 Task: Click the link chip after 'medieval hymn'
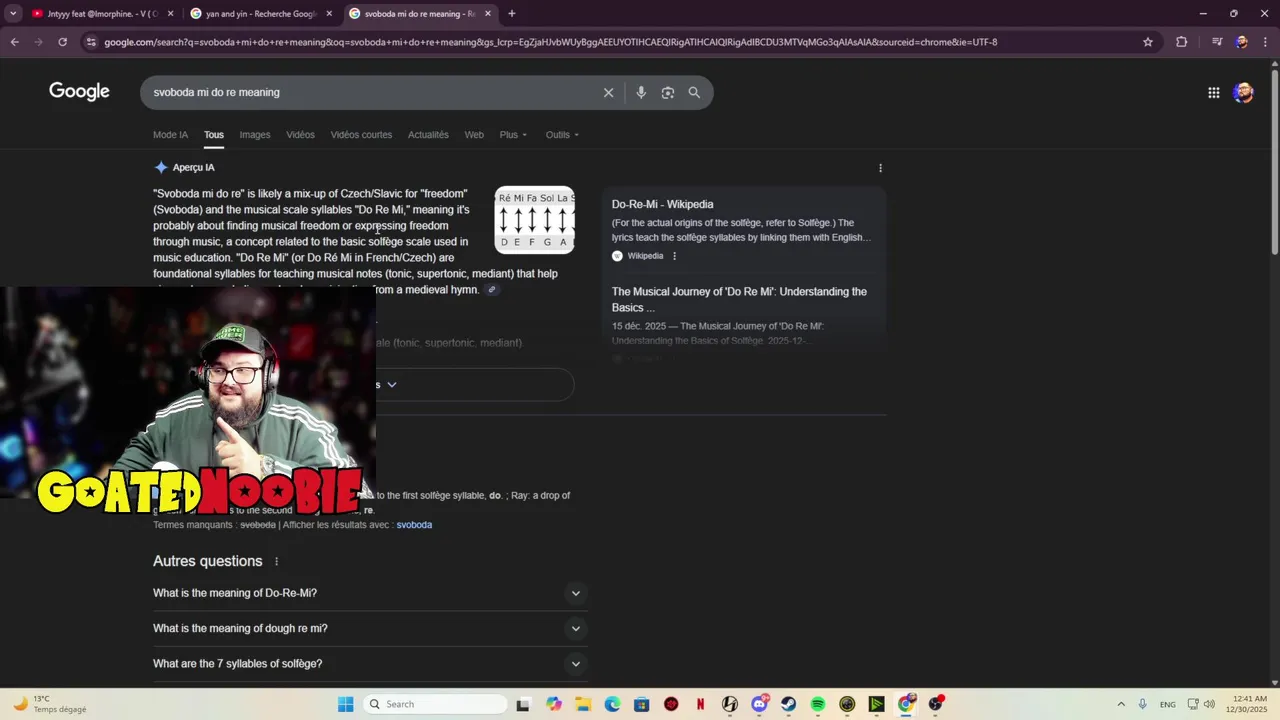[491, 290]
